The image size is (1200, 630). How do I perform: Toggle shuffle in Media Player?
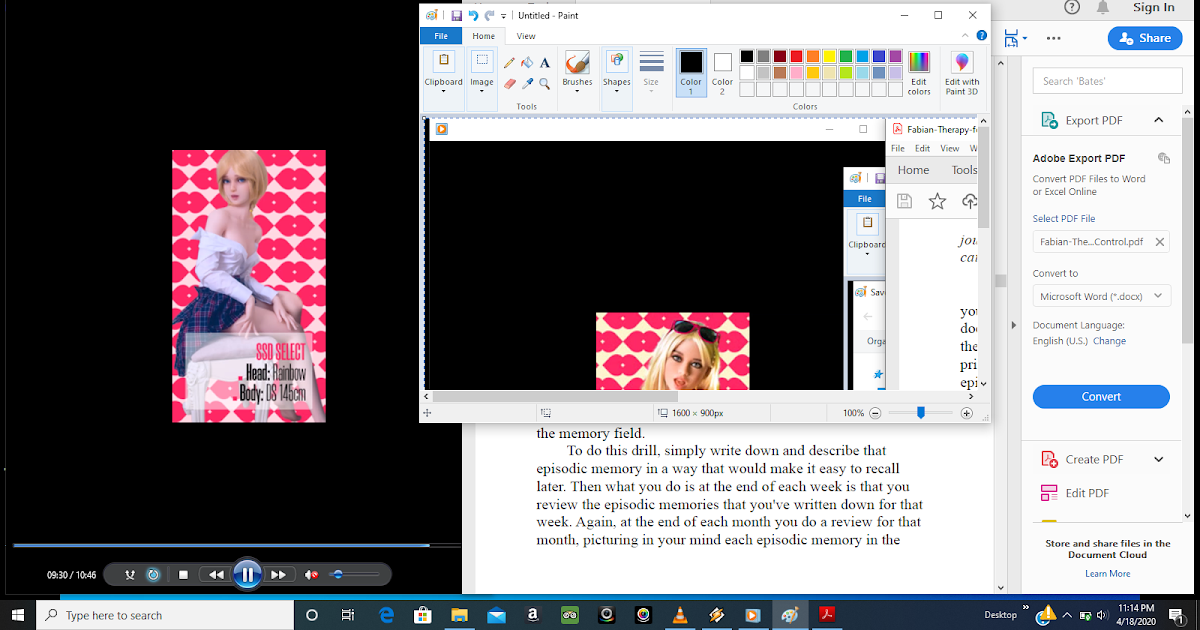pos(130,575)
